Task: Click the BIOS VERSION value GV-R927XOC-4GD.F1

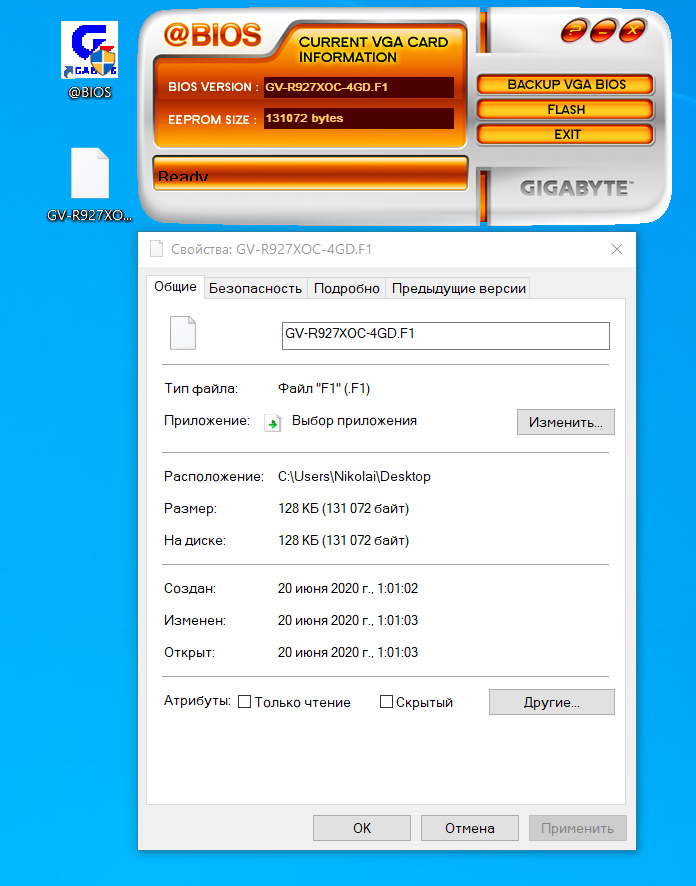Action: pos(359,88)
